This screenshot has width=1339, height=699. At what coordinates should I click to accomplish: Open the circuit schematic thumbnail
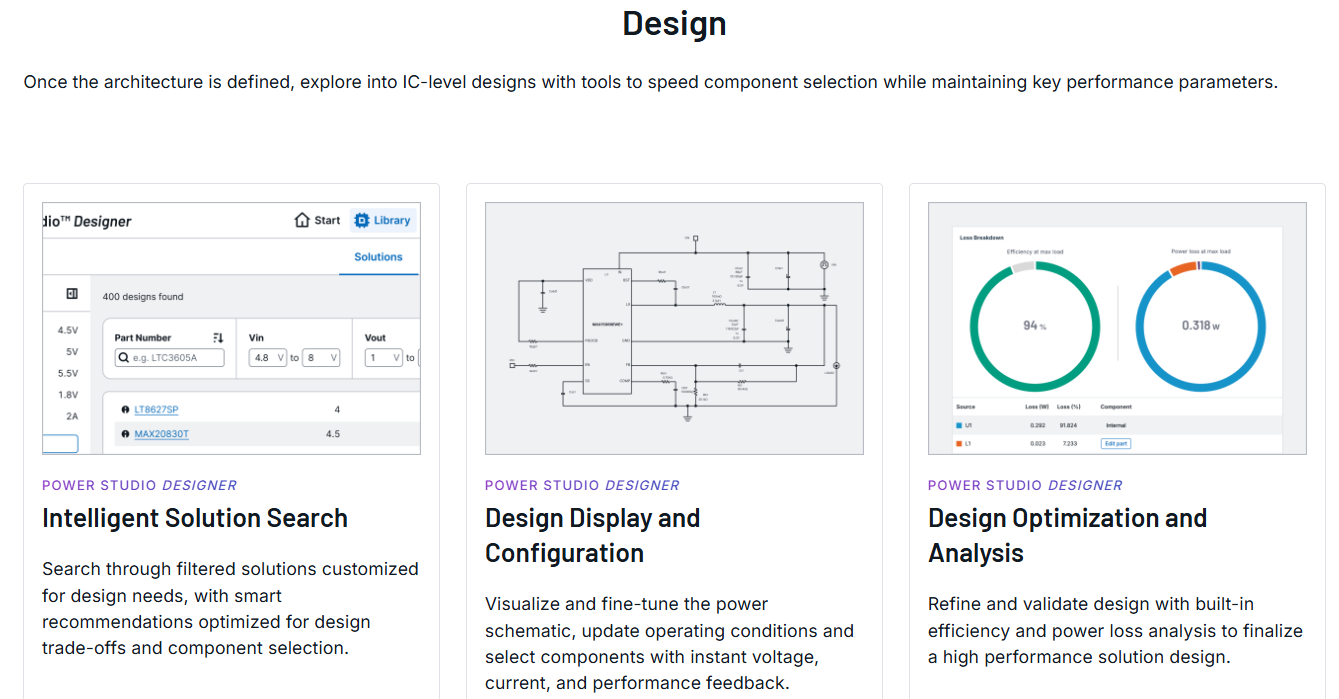(674, 329)
